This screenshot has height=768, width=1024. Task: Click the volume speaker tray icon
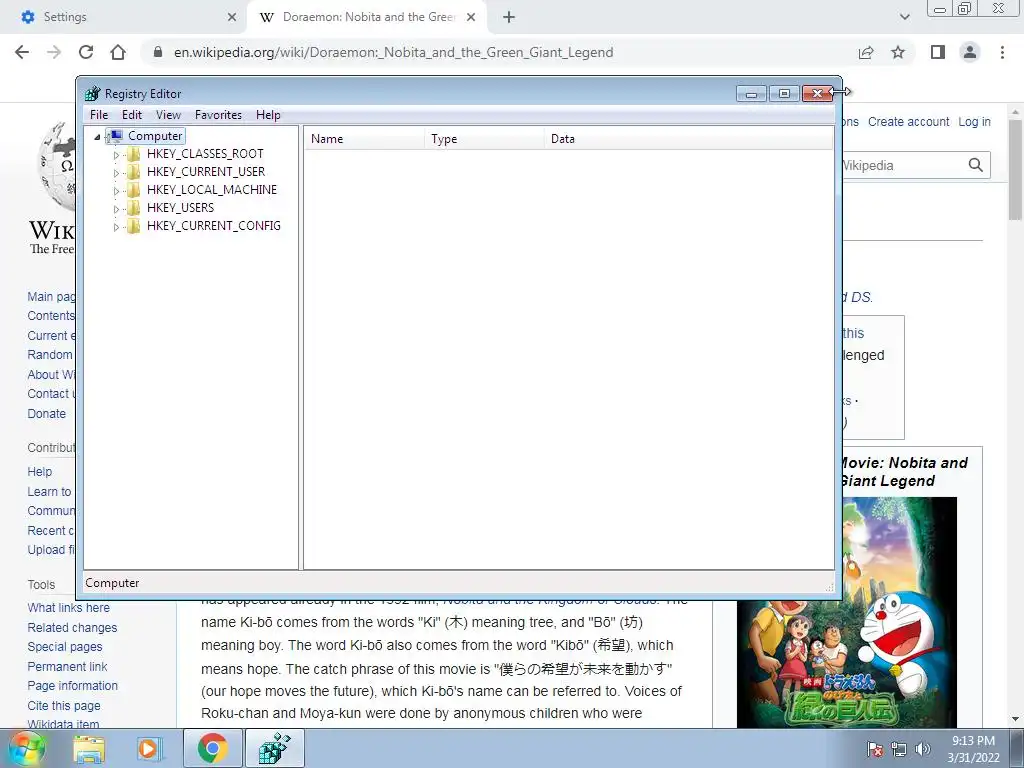pyautogui.click(x=923, y=749)
